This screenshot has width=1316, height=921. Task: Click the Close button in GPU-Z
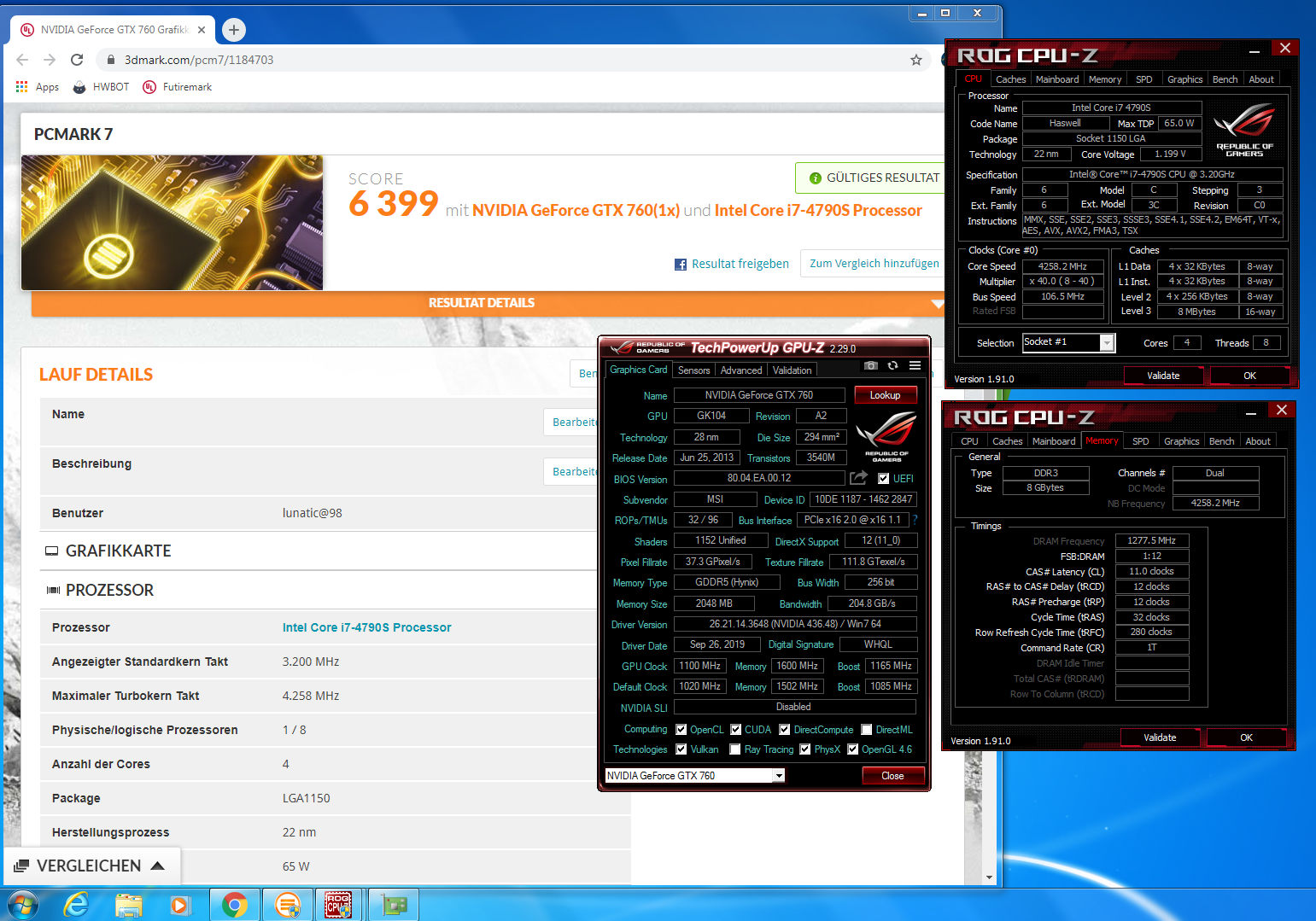tap(892, 776)
